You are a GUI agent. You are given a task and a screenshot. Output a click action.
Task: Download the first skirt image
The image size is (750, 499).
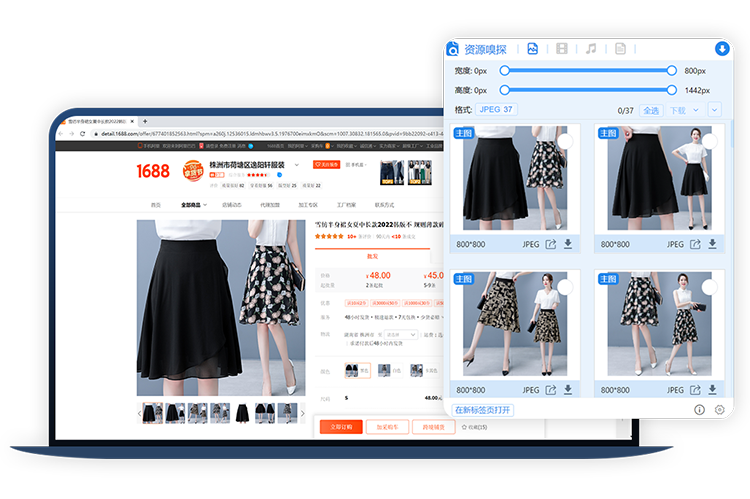pos(568,244)
